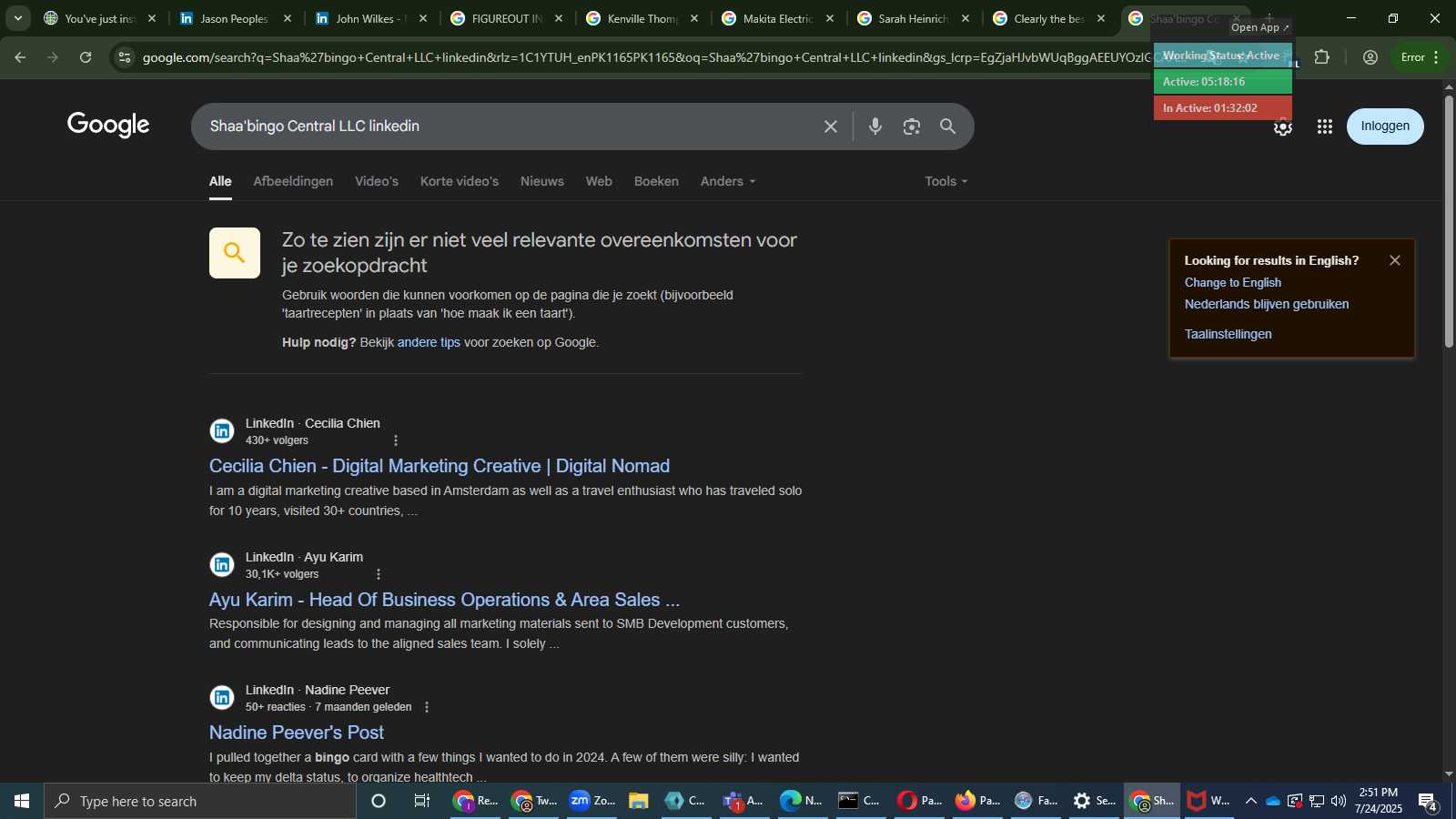
Task: Open site information icon in address bar
Action: [x=125, y=57]
